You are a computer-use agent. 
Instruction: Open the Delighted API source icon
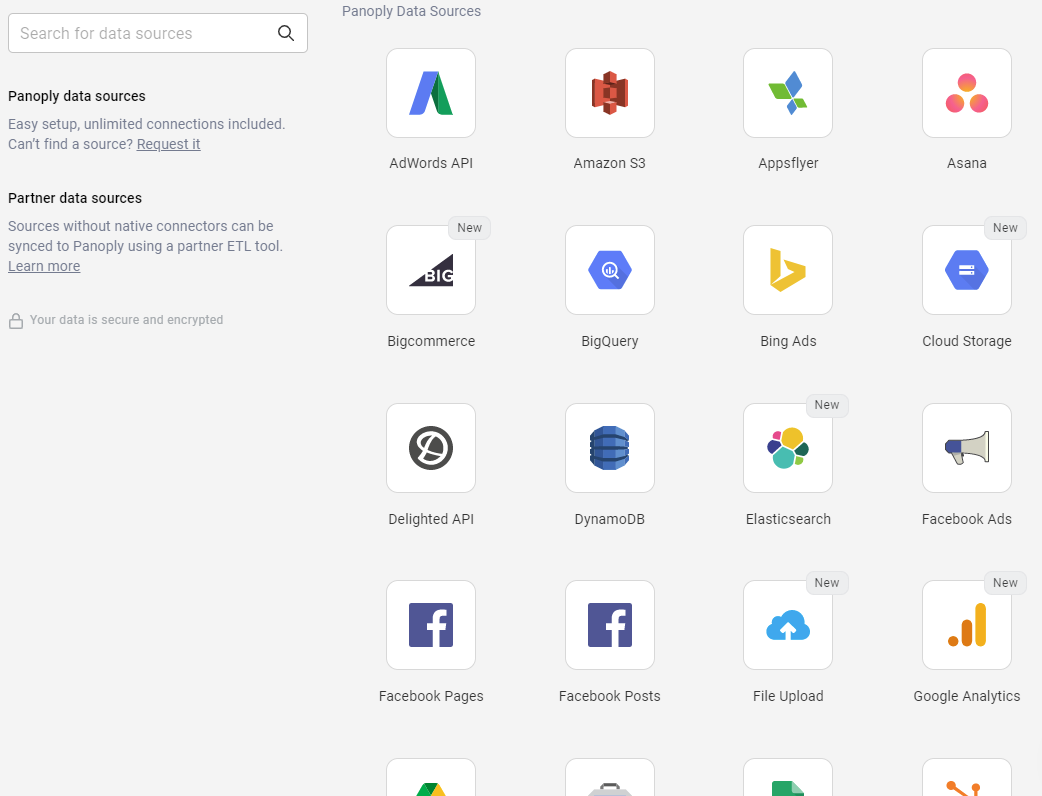pyautogui.click(x=431, y=448)
